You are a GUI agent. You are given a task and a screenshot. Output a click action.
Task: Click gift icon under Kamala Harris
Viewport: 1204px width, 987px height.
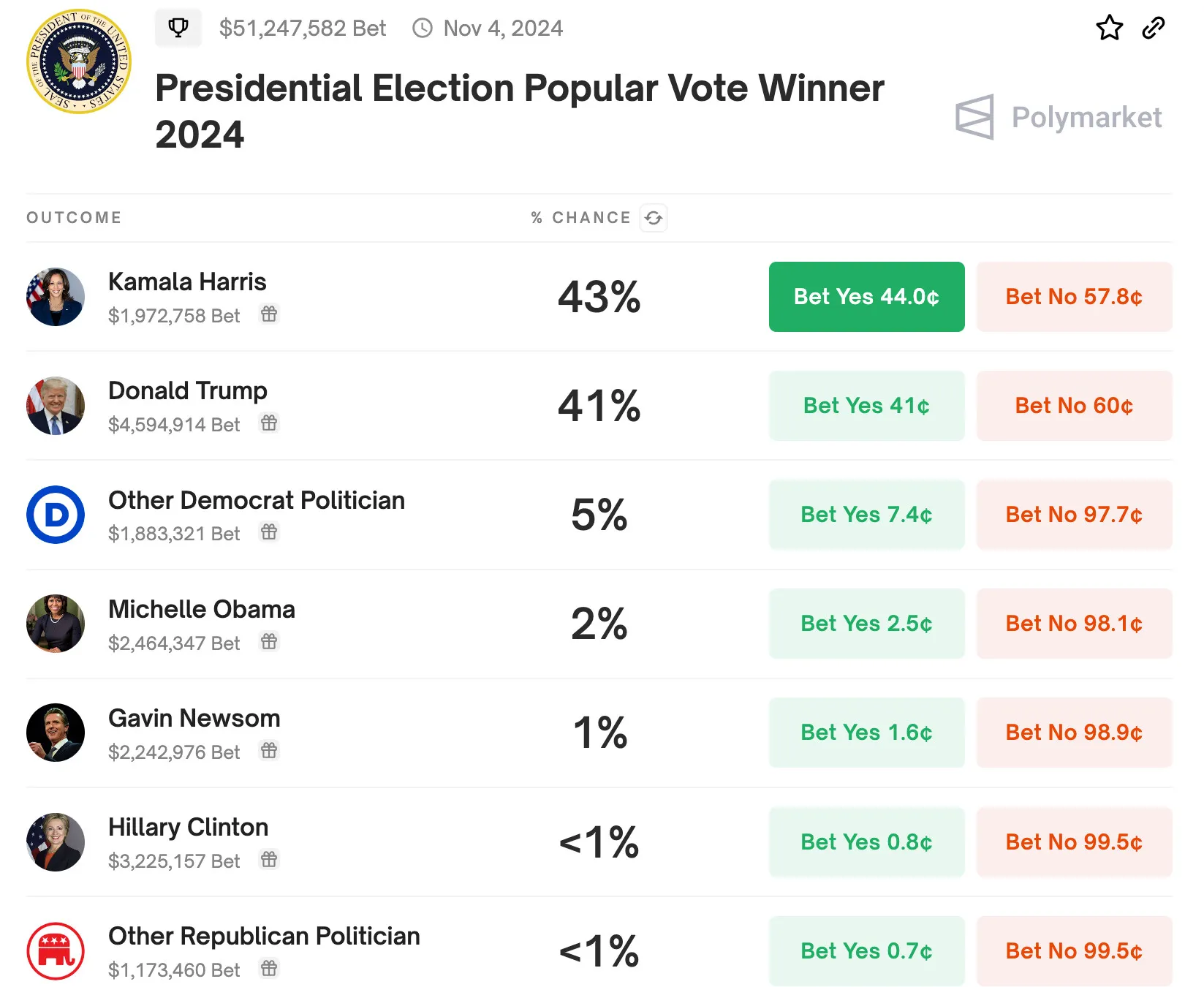[x=269, y=314]
